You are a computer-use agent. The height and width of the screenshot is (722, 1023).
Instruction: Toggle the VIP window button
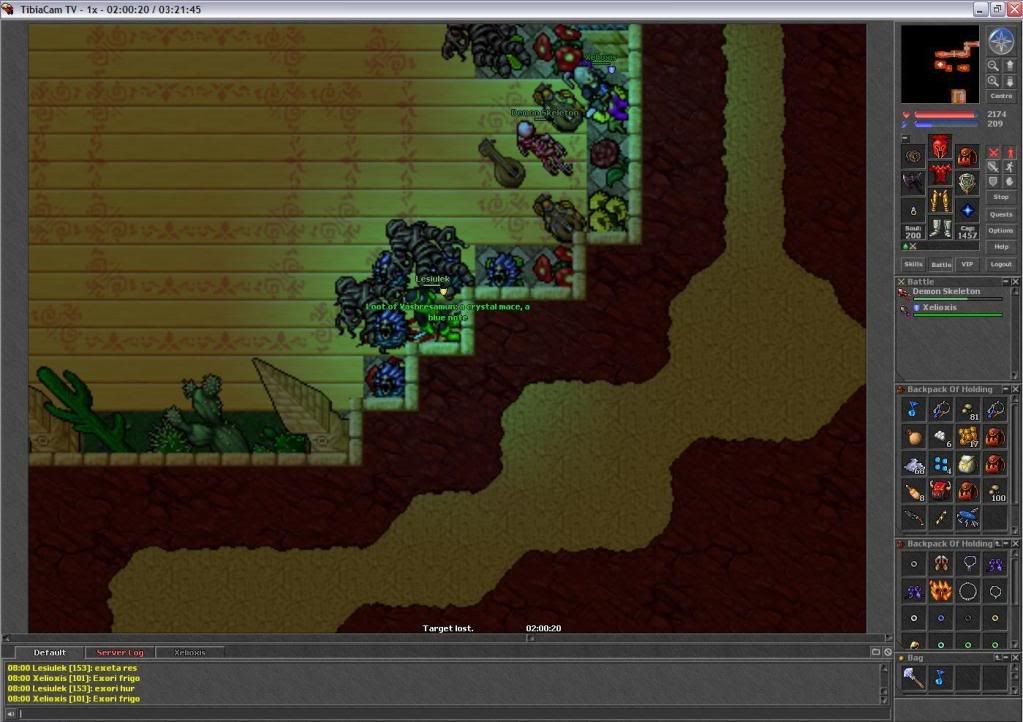[967, 264]
